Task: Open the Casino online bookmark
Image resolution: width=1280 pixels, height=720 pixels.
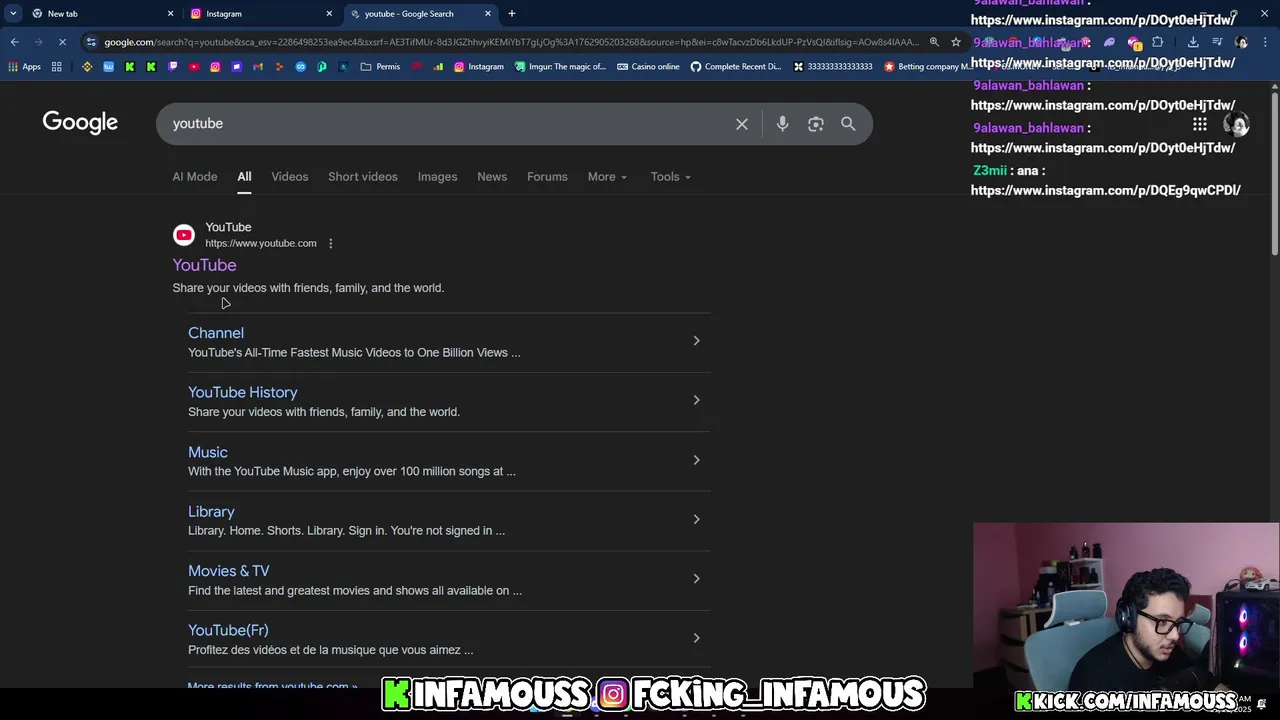Action: click(648, 67)
